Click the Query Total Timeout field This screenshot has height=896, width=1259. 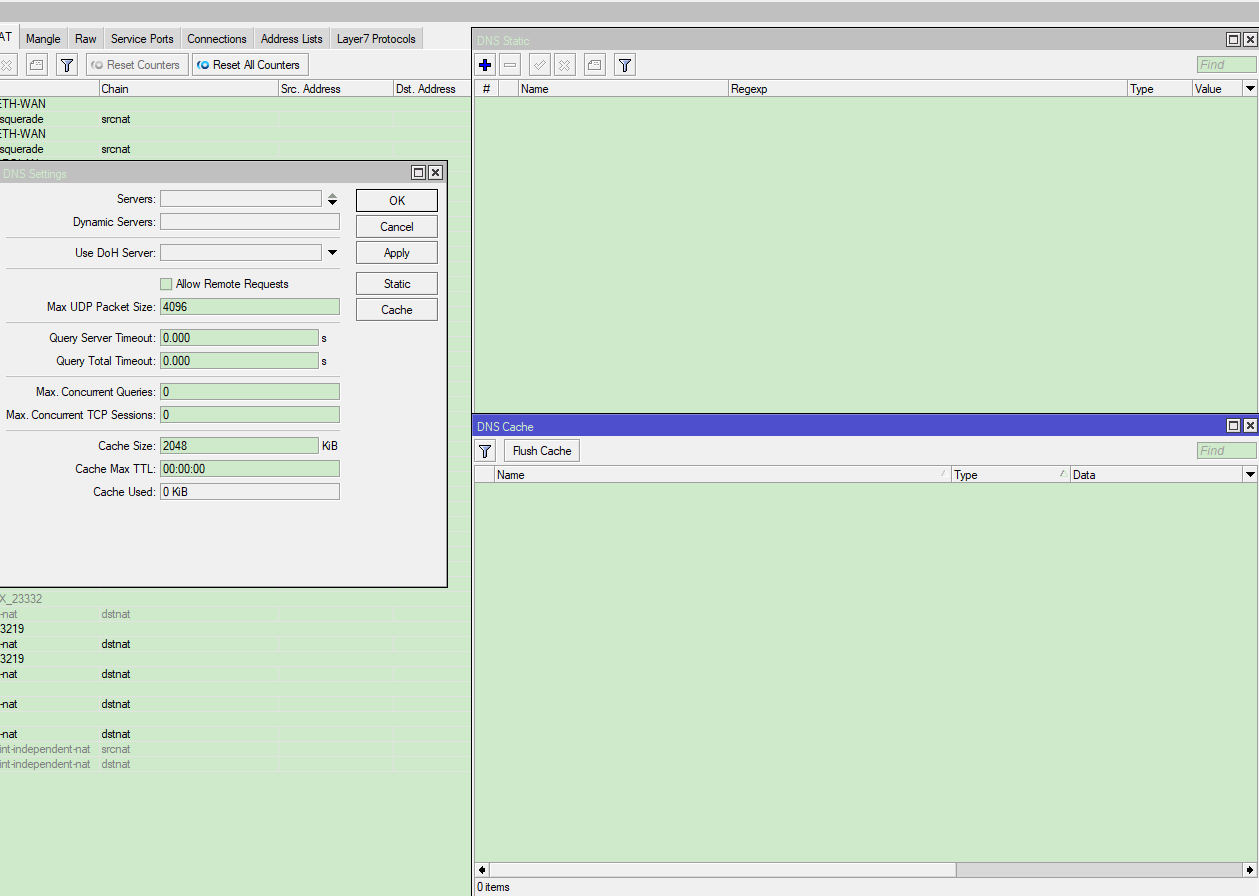[239, 361]
